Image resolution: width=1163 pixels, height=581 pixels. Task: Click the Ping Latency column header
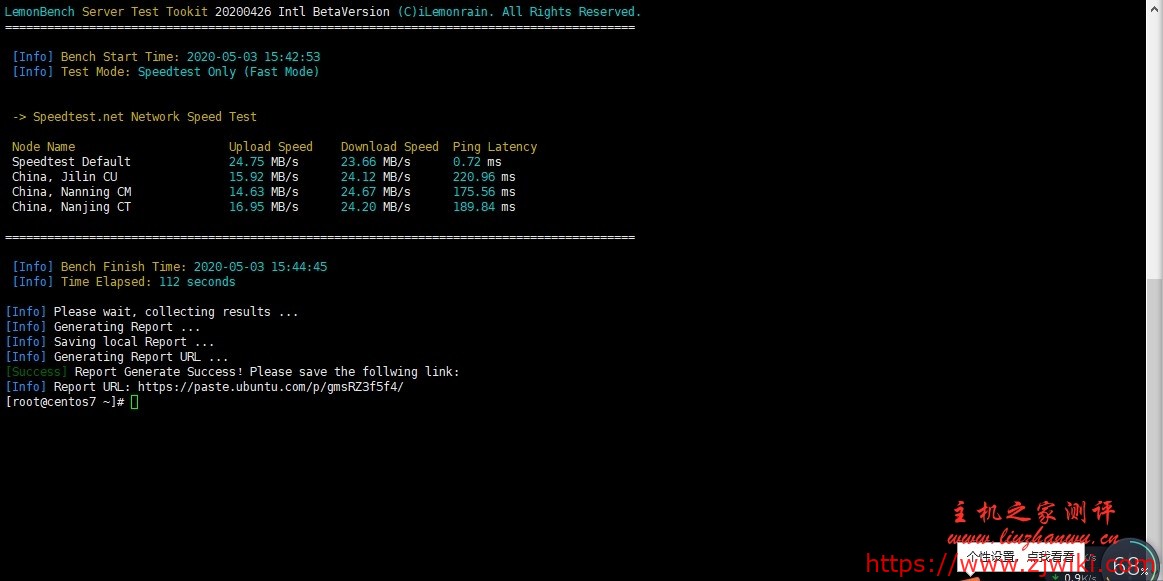(494, 147)
